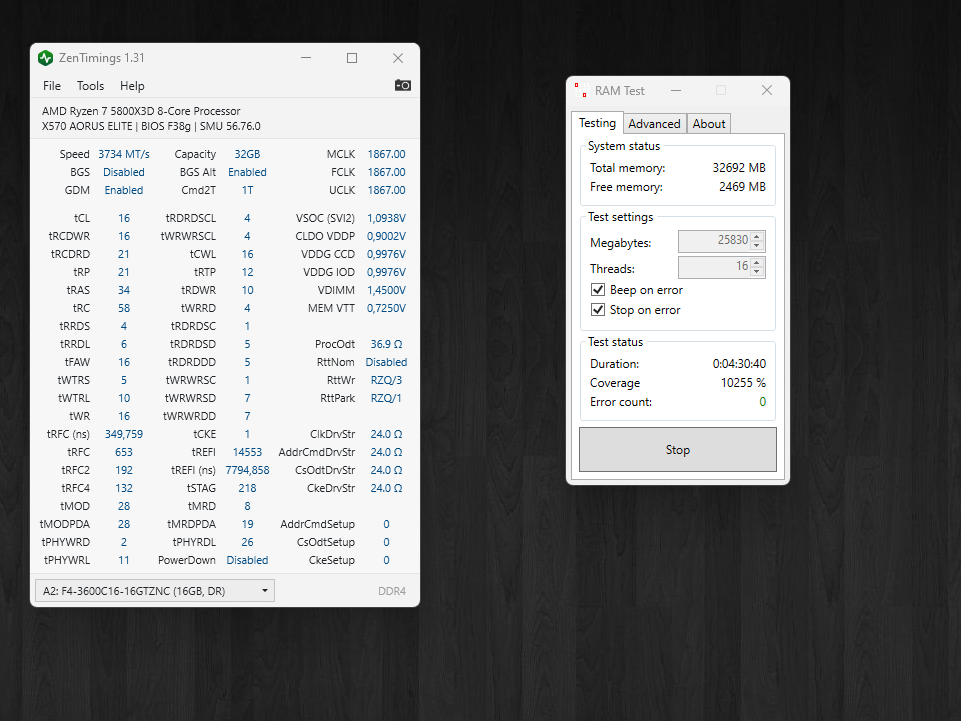
Task: Click the RAM Test app icon in title bar
Action: coord(580,91)
